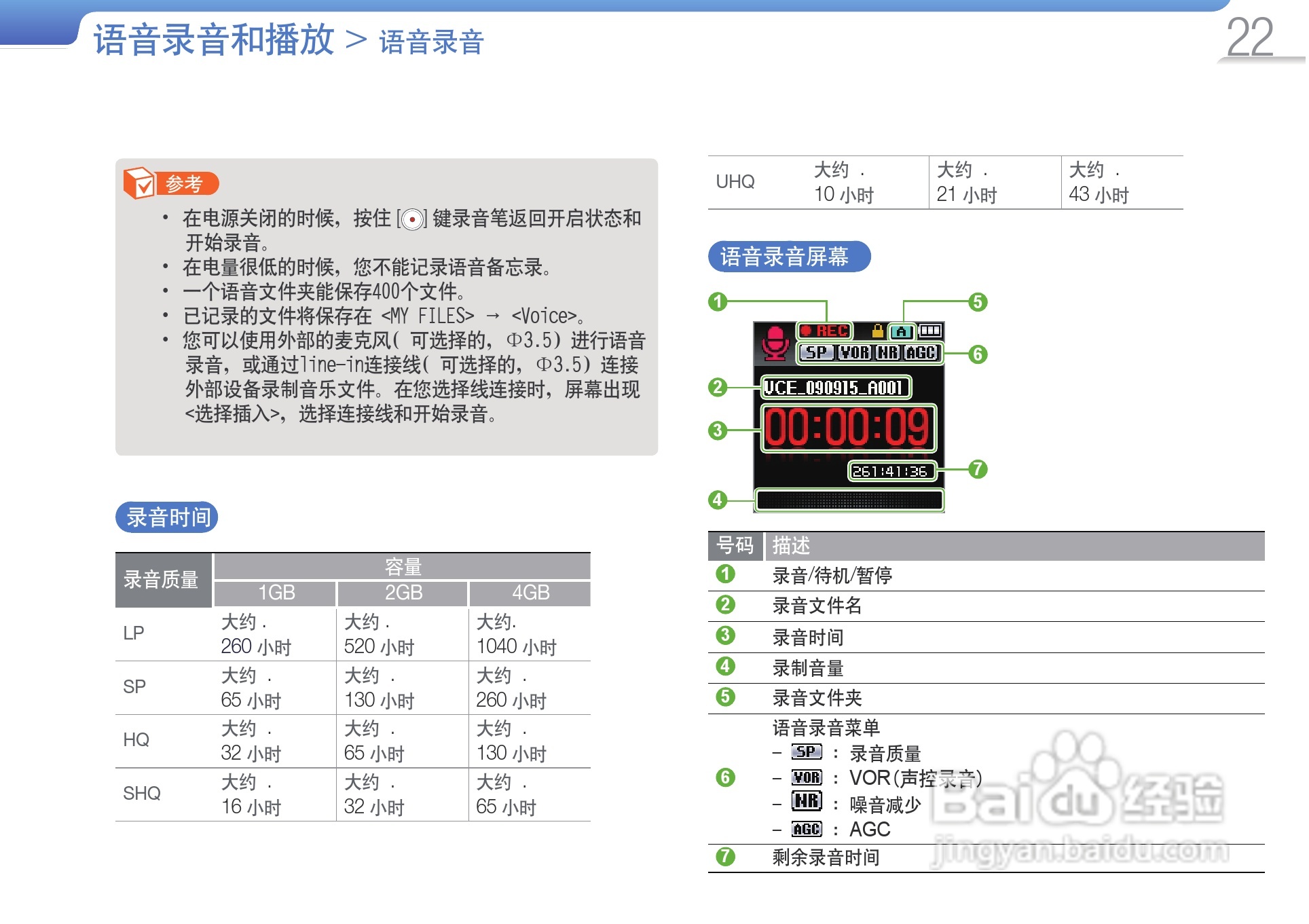This screenshot has height=924, width=1309.
Task: Click the folder A icon on device screen
Action: pyautogui.click(x=902, y=332)
